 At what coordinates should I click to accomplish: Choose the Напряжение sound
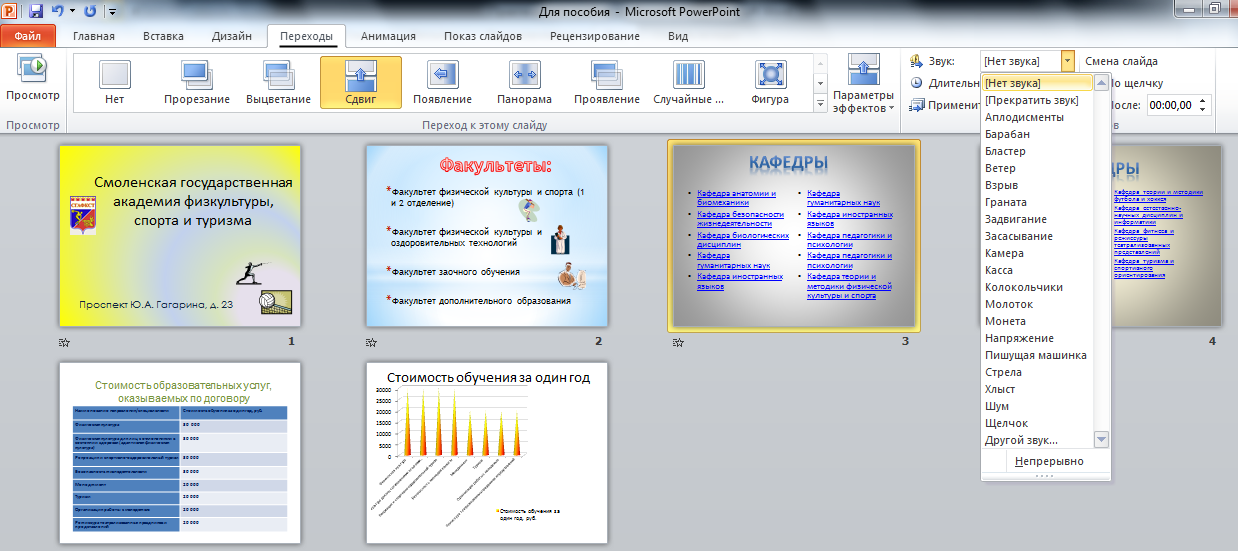click(x=1038, y=338)
